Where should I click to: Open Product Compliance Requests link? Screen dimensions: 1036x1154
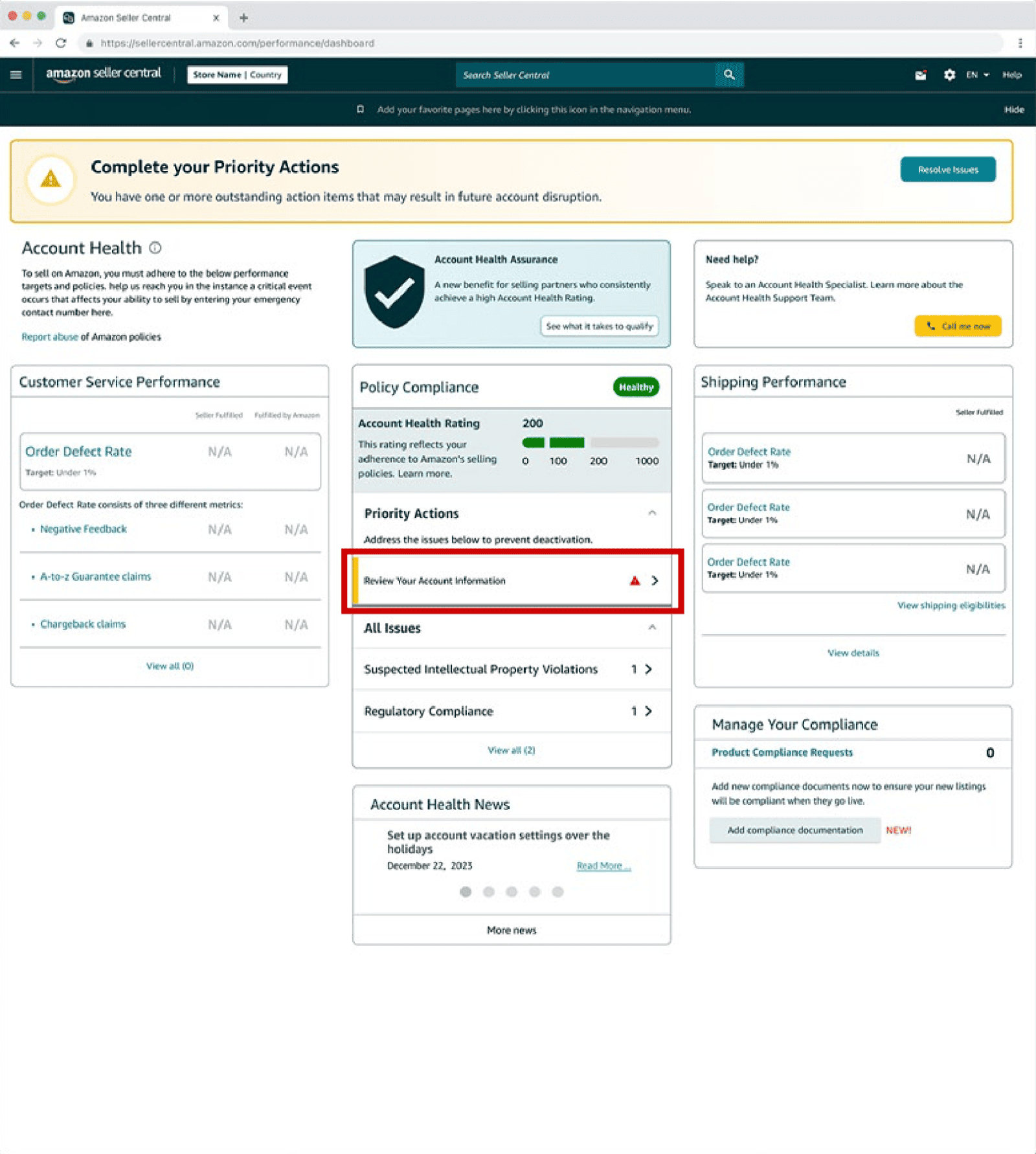(782, 752)
